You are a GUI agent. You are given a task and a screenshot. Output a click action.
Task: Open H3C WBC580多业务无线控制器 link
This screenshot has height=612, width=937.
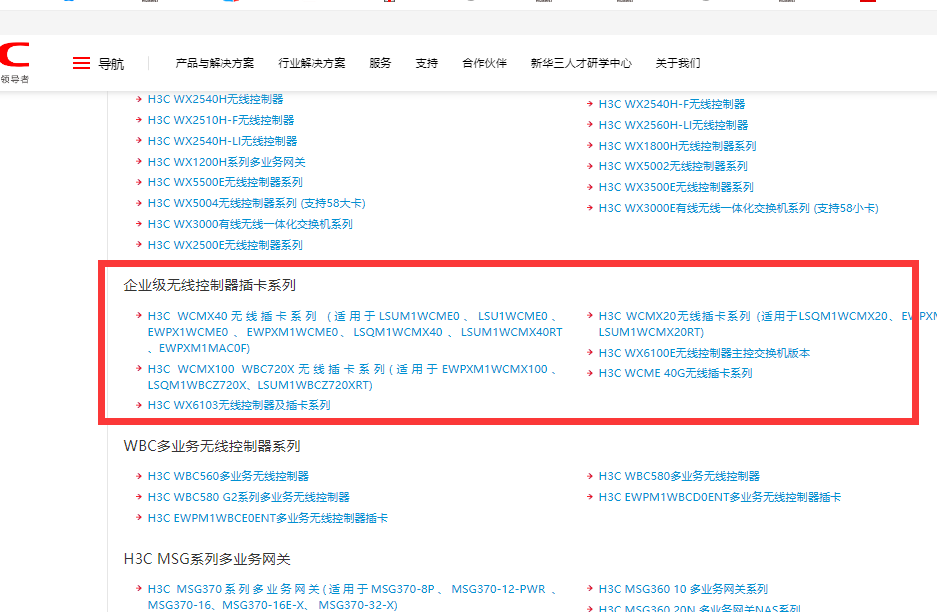point(679,476)
